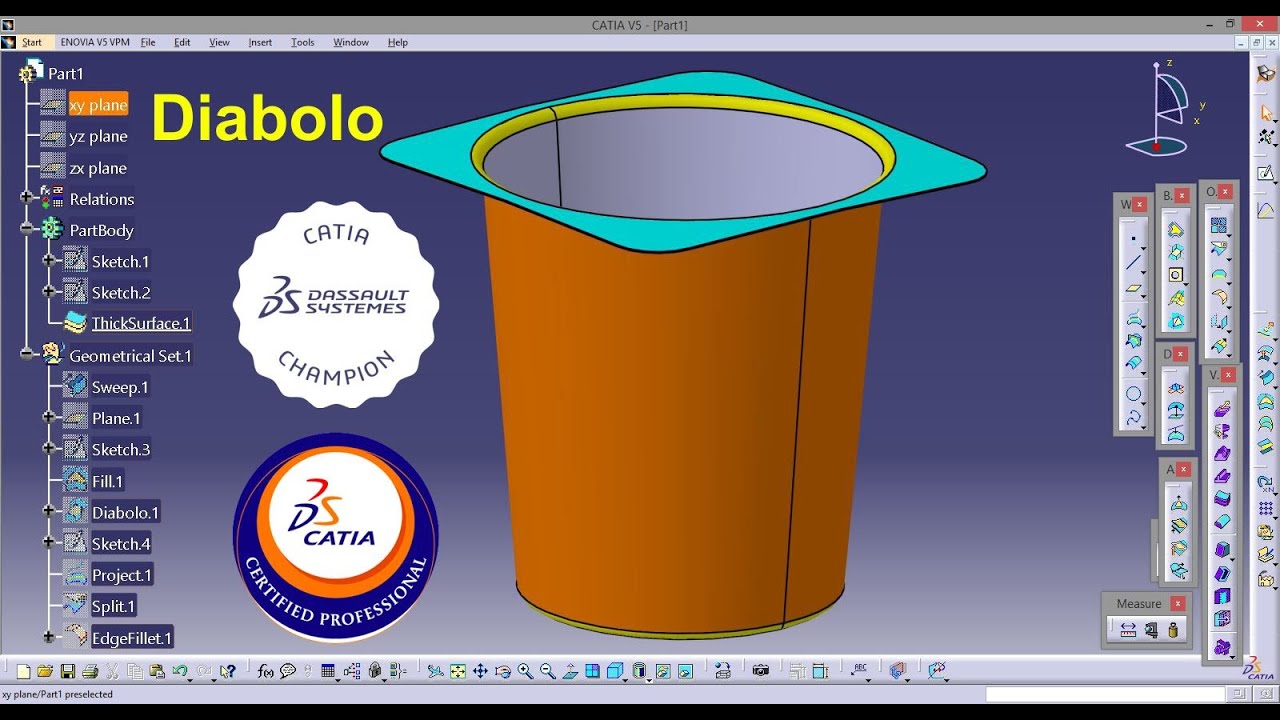The image size is (1280, 720).
Task: Select Fill.1 in the tree
Action: (x=107, y=481)
